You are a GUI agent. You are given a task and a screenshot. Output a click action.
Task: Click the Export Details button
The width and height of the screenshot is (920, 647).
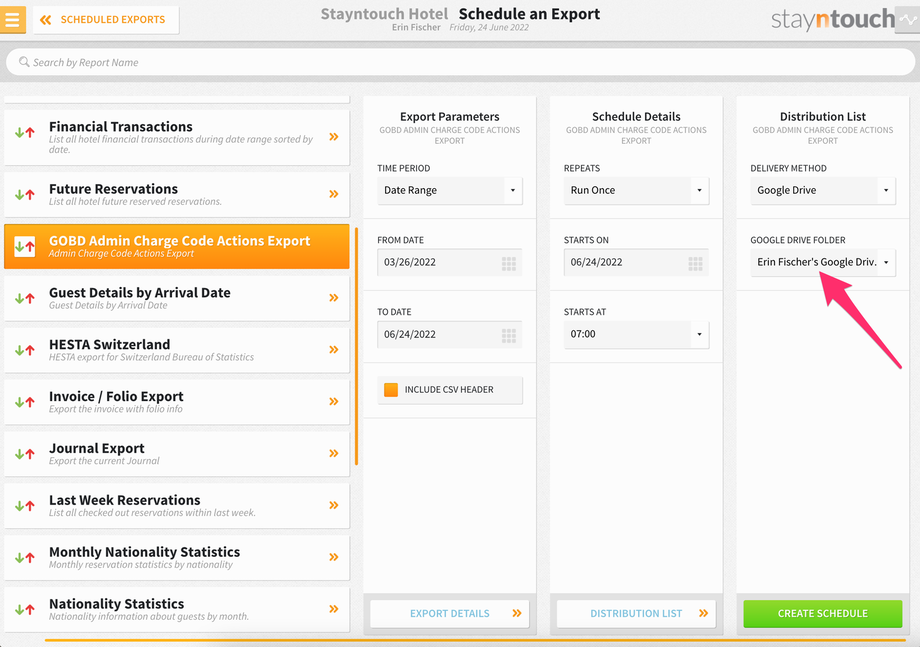pos(449,614)
